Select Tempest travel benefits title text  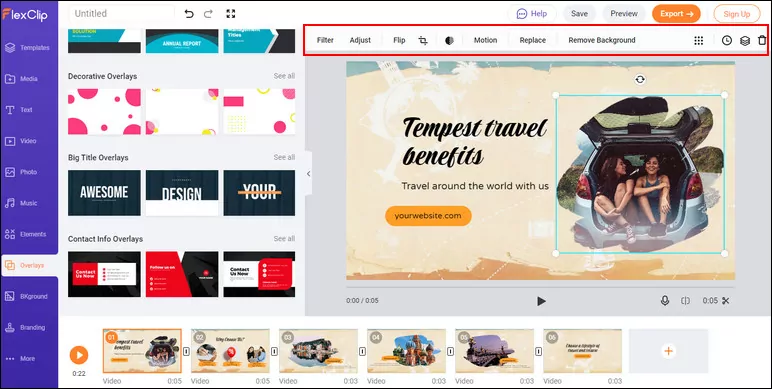[475, 142]
